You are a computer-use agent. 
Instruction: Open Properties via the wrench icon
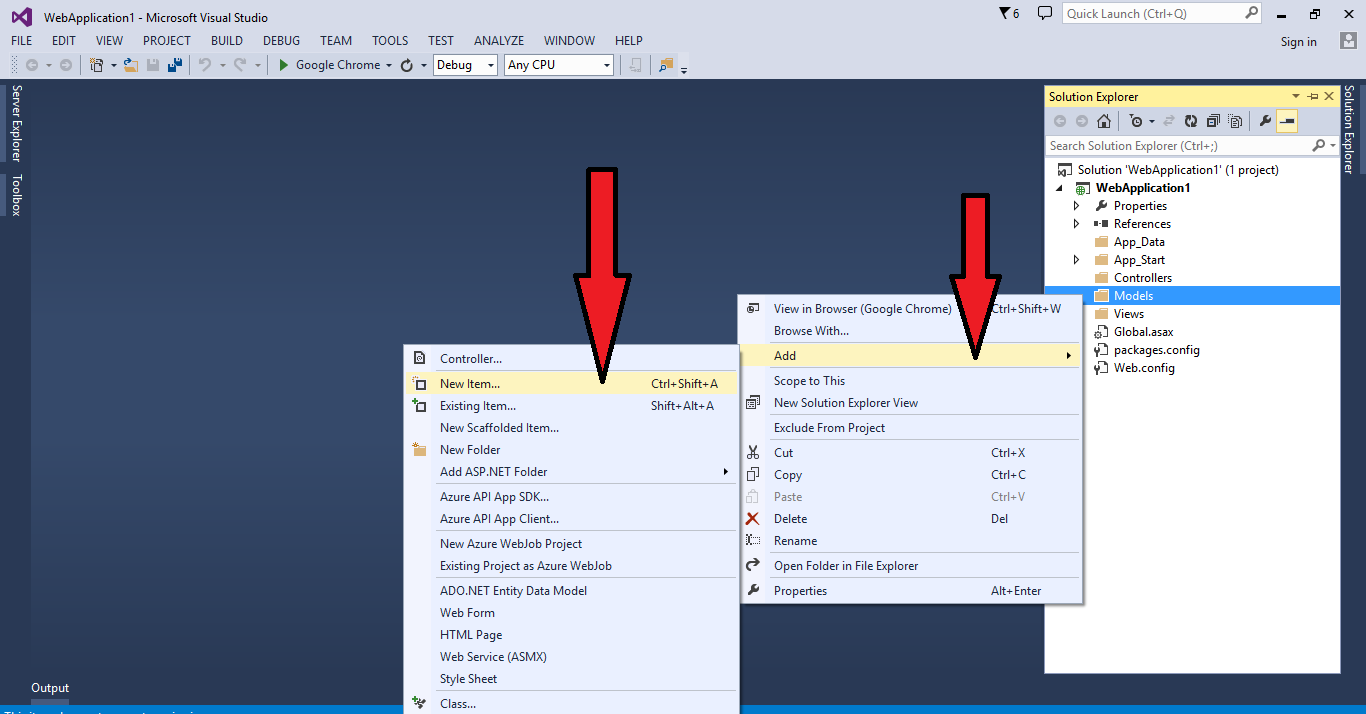point(1266,120)
